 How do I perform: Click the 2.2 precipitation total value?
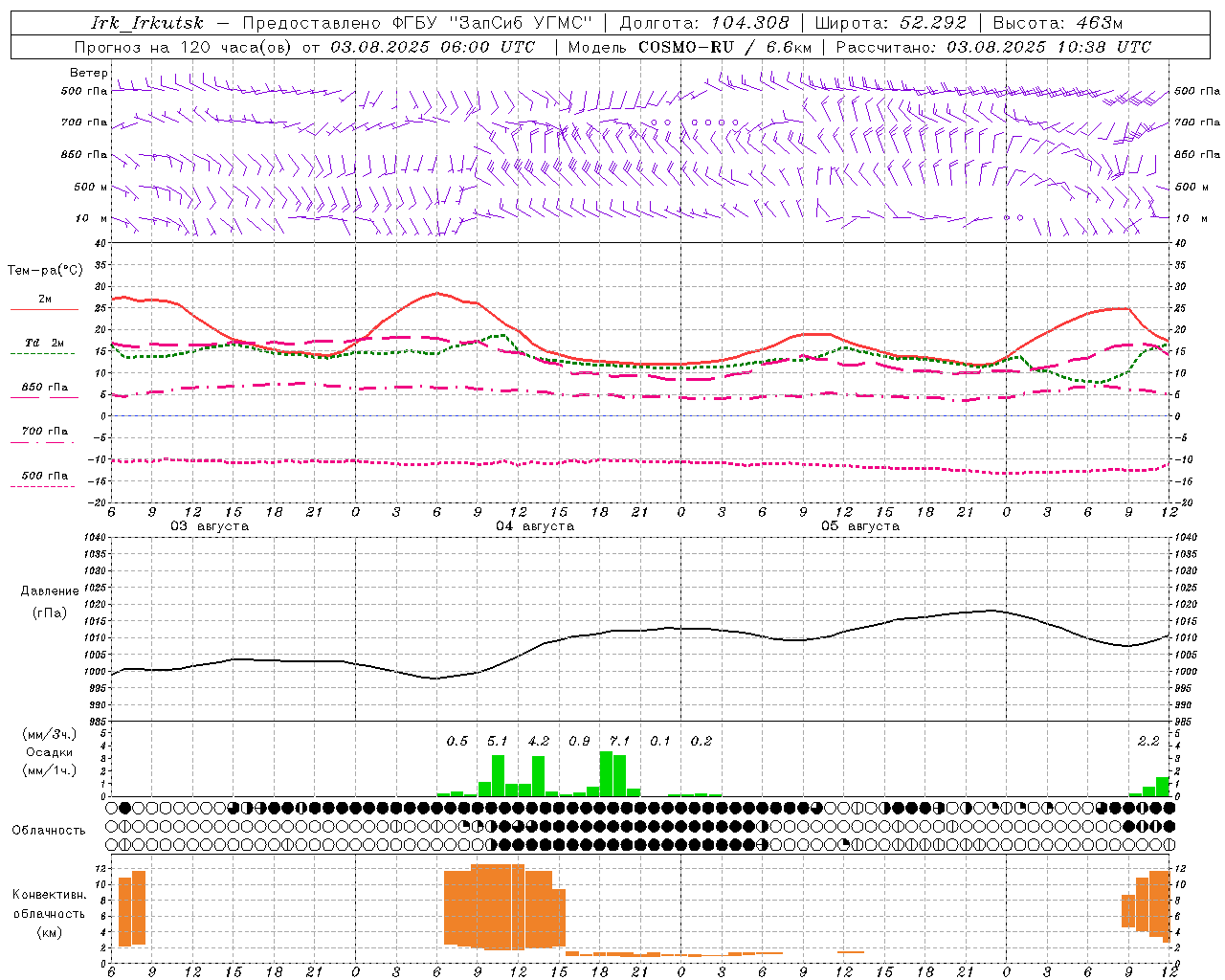click(1148, 741)
